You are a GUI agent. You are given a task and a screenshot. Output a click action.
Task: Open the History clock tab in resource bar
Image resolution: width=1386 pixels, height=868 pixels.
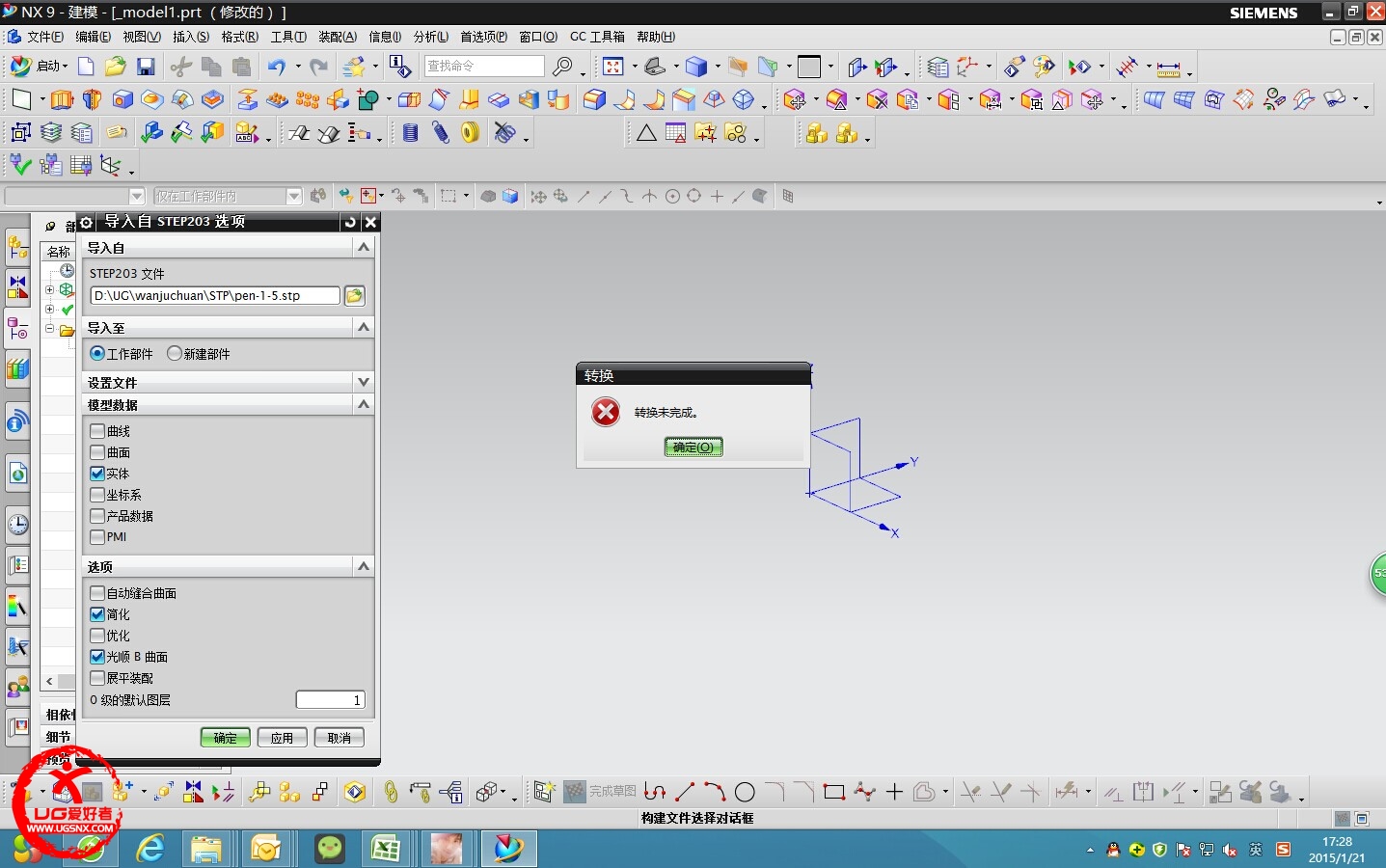click(x=17, y=525)
